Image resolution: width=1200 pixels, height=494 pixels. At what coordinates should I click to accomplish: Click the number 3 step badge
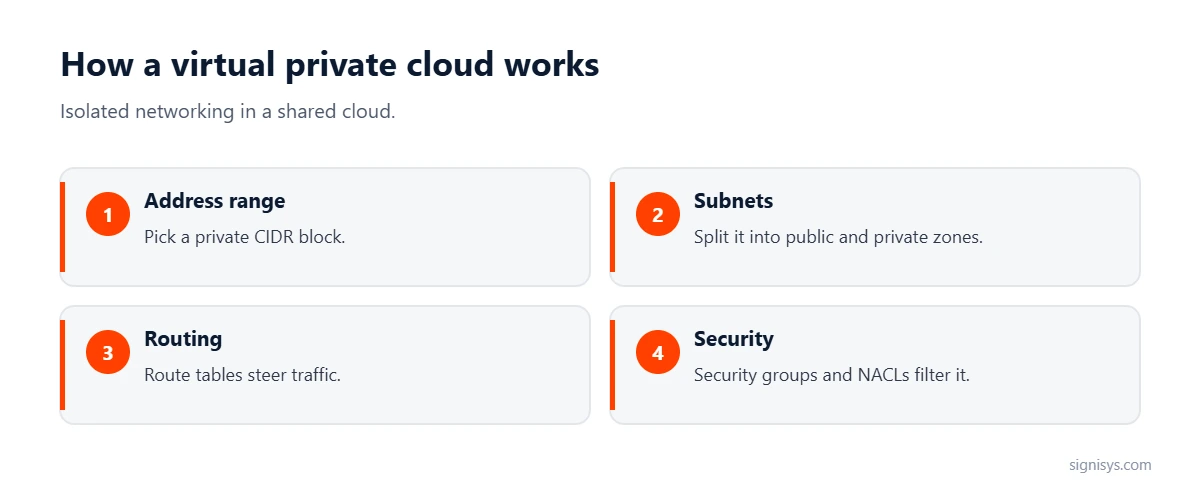(x=108, y=353)
